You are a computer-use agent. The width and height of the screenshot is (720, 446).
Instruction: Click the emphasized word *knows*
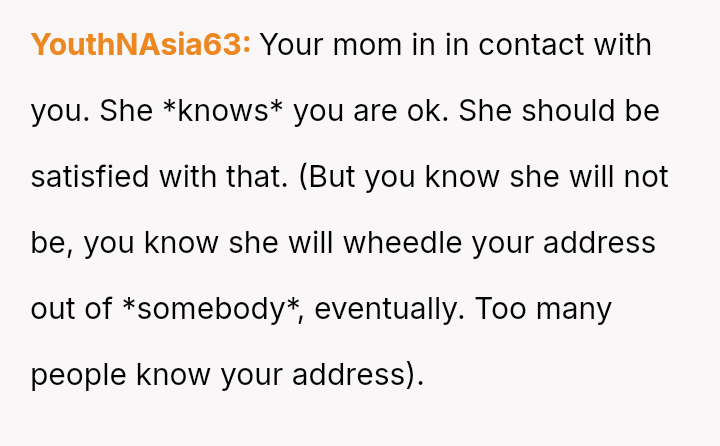coord(222,111)
